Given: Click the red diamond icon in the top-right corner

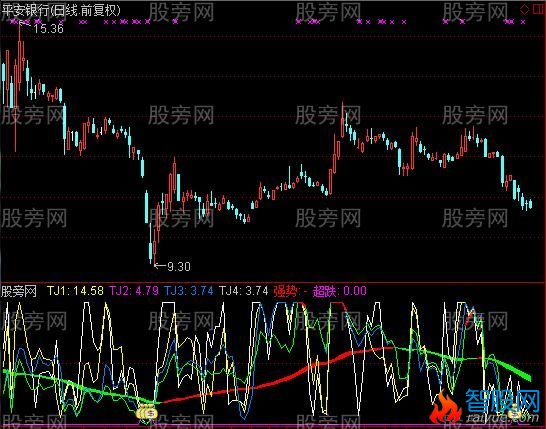Looking at the screenshot, I should (x=524, y=9).
